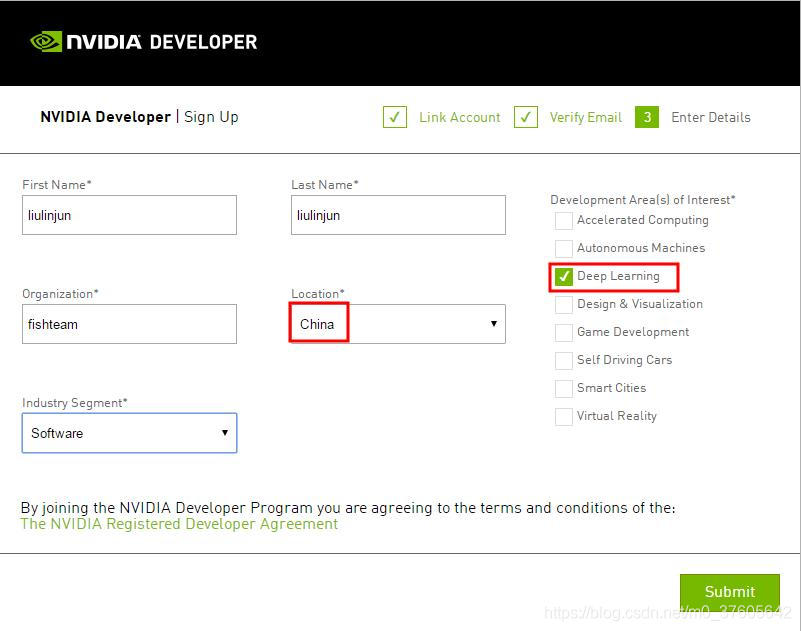
Task: Click the Development Area(s) of Interest label
Action: click(643, 200)
